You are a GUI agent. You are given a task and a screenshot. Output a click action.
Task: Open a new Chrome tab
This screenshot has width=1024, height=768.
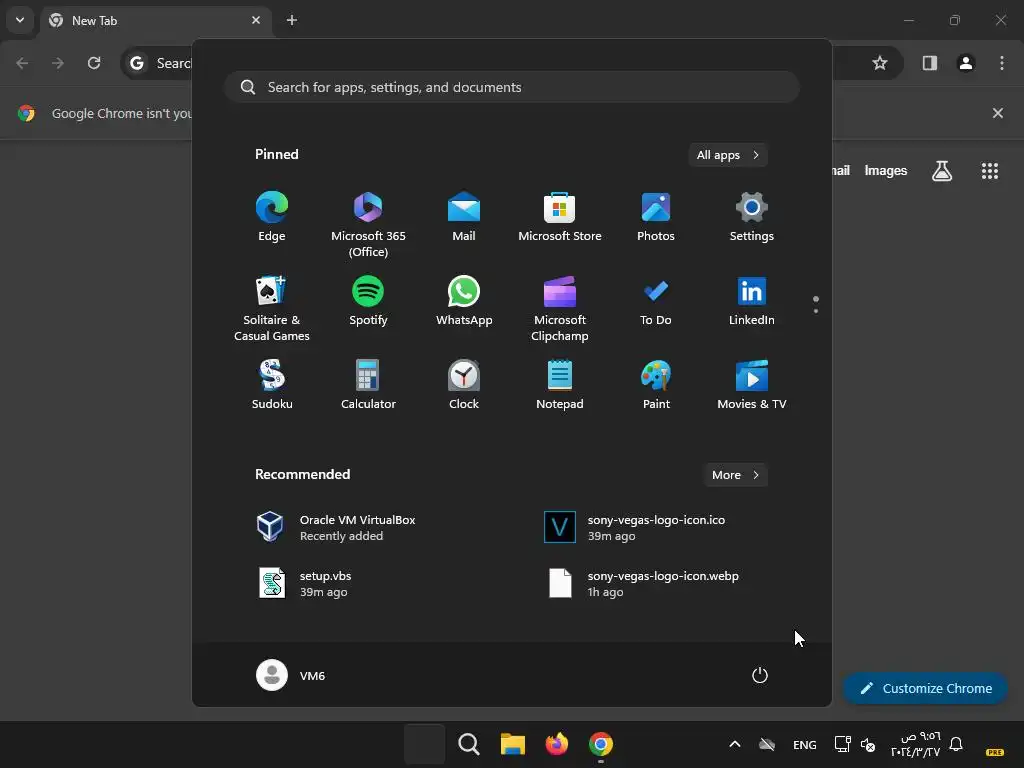(x=292, y=20)
